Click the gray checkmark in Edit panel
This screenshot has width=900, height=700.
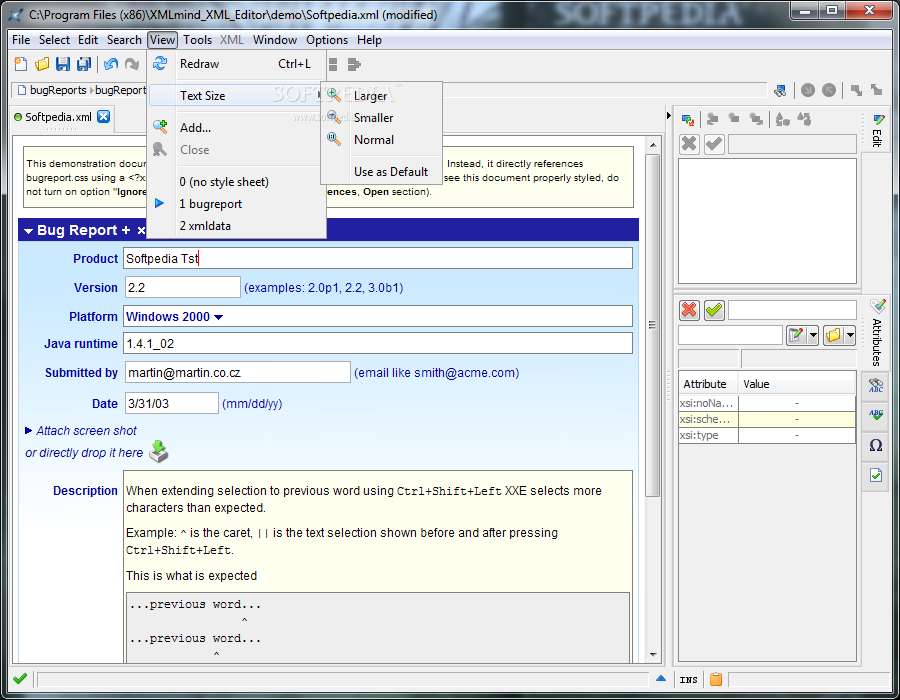pos(714,143)
